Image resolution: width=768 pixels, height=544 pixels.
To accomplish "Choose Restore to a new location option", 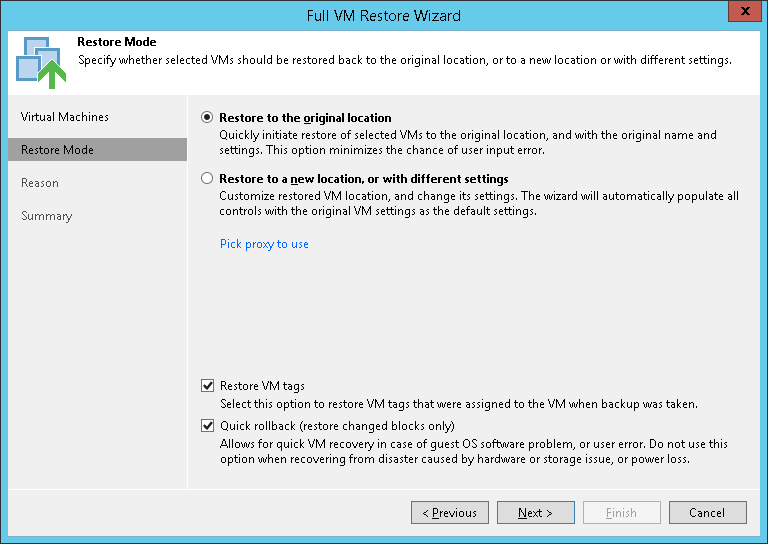I will 207,179.
